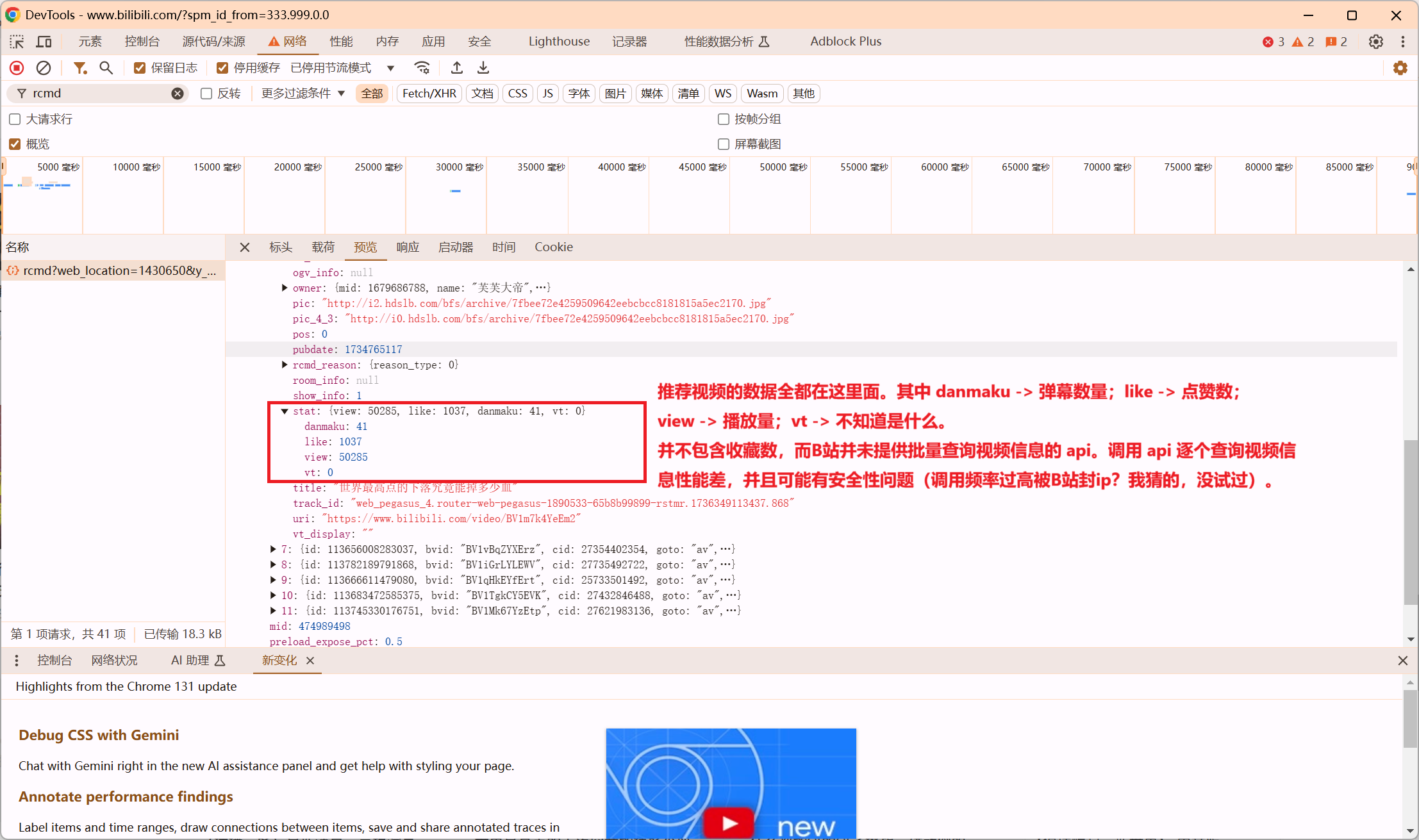Open DevTools settings gear in the tab bar

[1376, 42]
